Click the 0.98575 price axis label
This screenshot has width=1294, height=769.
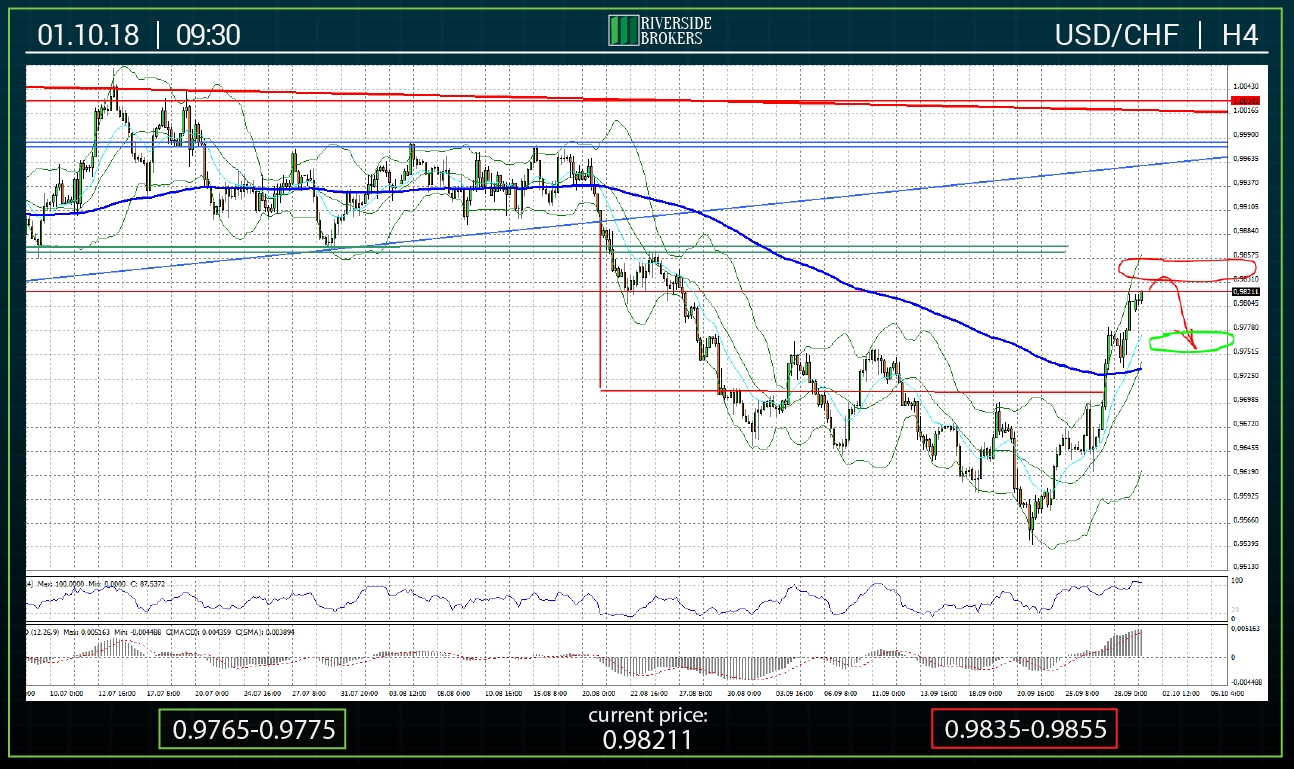coord(1246,254)
